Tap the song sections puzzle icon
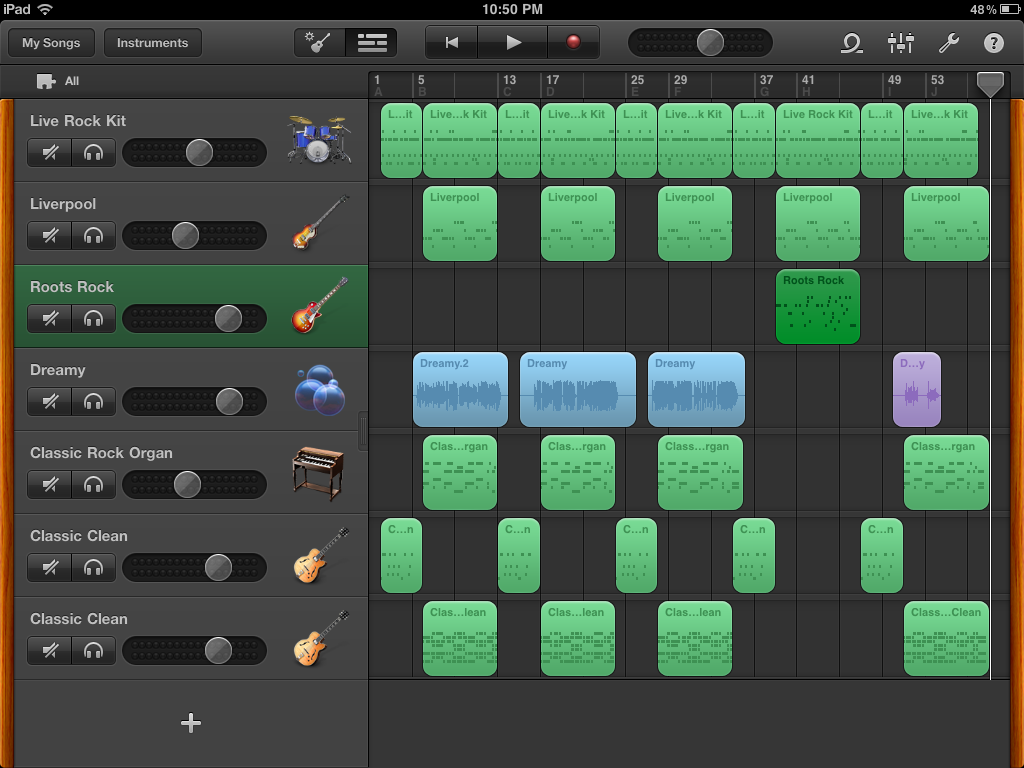The height and width of the screenshot is (768, 1024). point(45,81)
